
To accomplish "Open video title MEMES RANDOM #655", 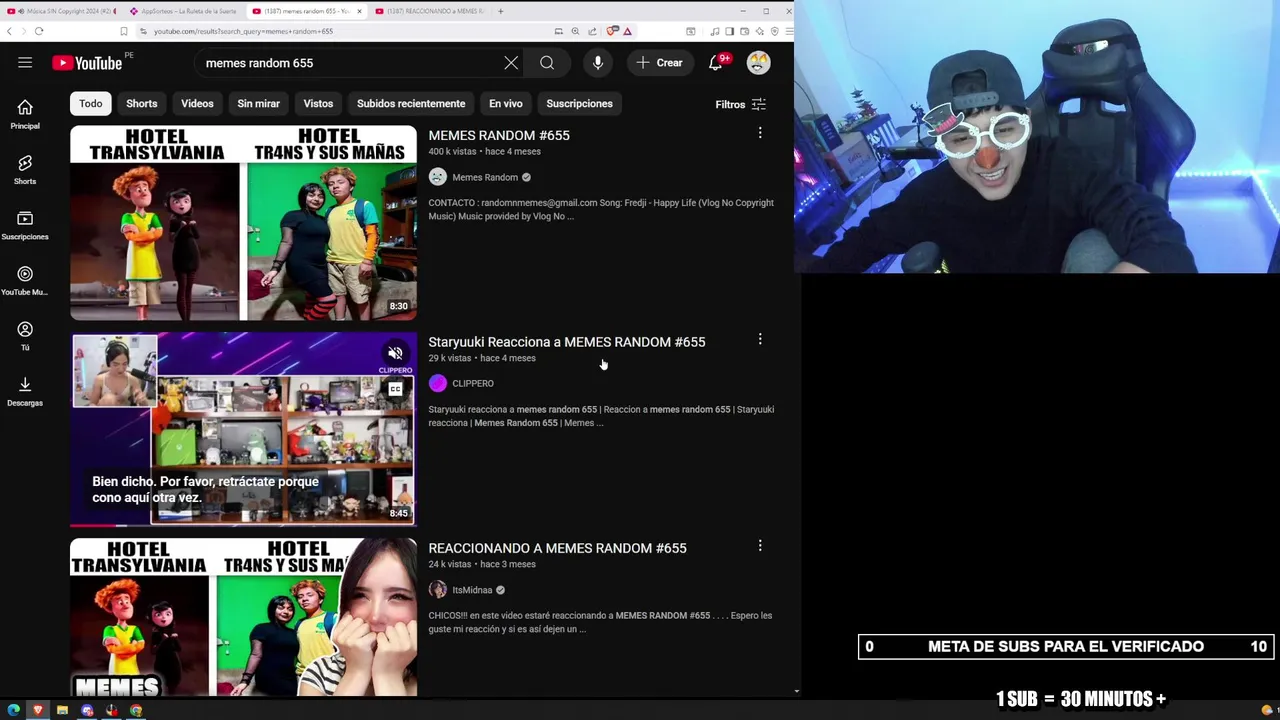I will click(499, 135).
